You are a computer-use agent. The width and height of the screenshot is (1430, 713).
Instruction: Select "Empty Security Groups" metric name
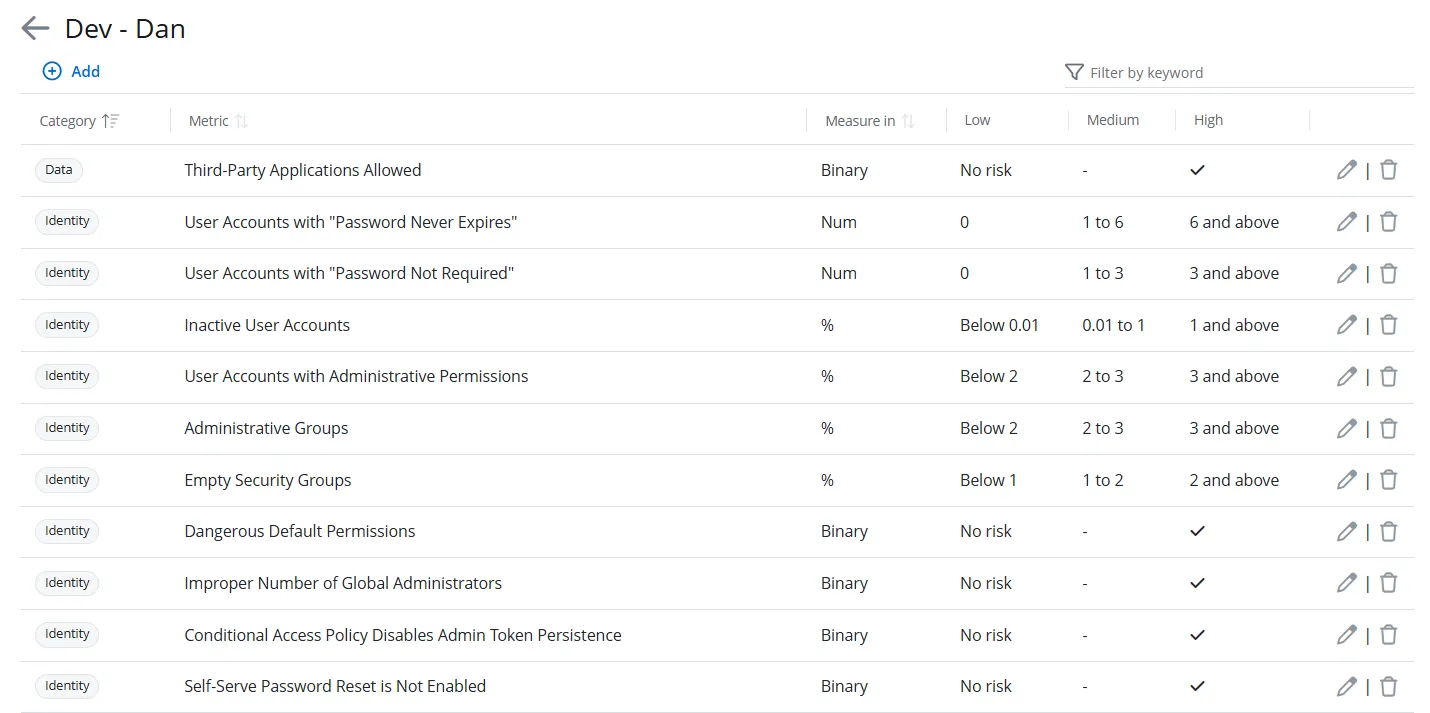coord(268,480)
